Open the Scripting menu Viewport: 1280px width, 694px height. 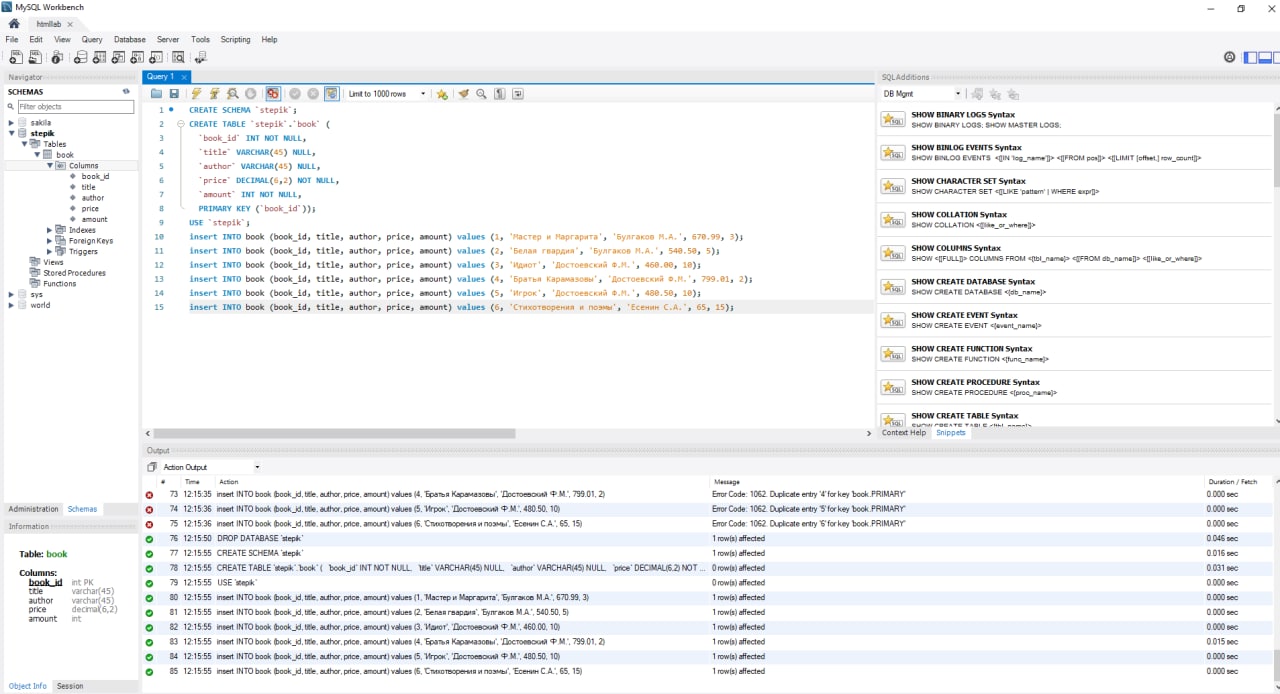point(235,39)
